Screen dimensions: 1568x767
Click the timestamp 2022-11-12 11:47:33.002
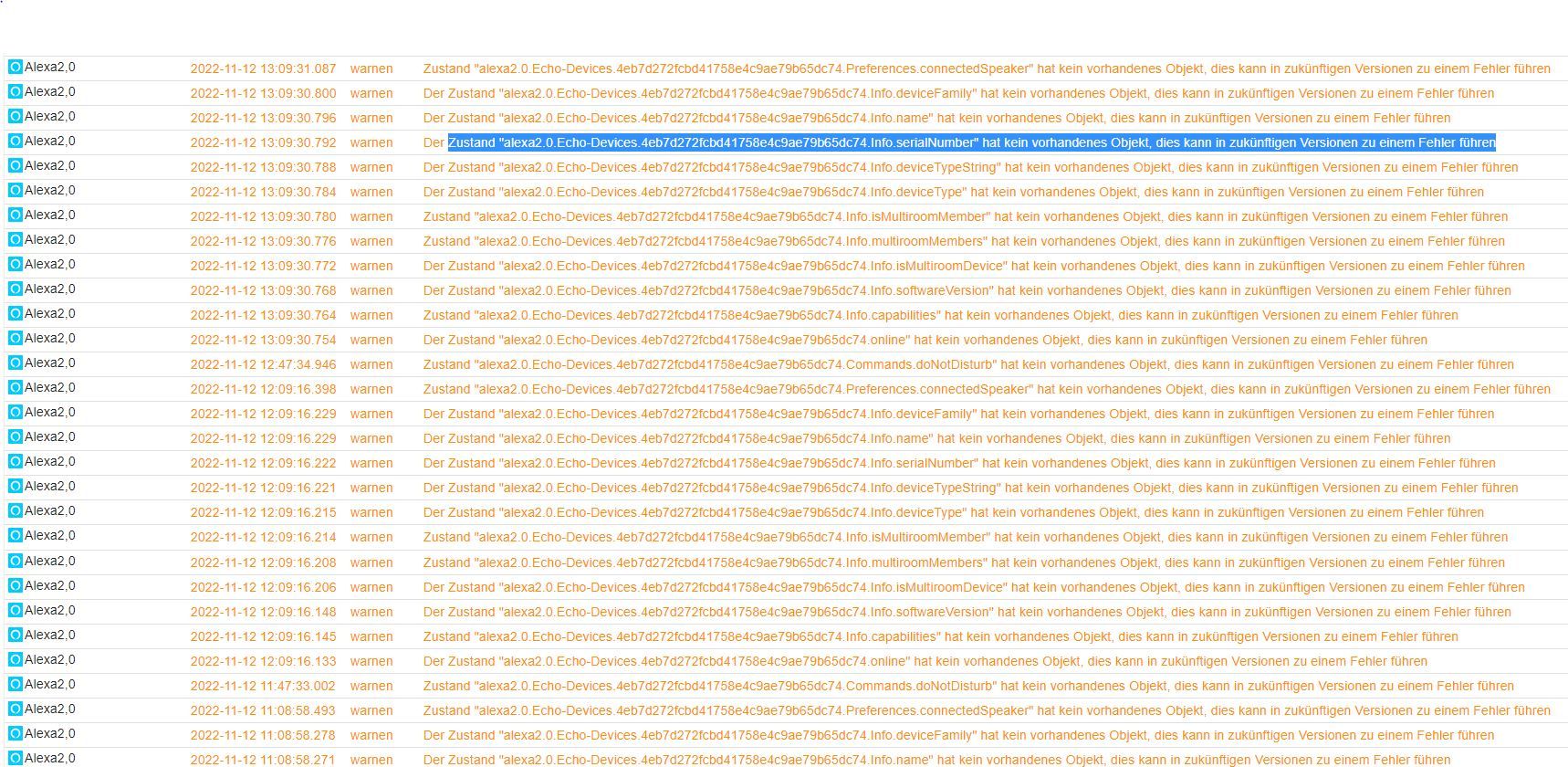click(x=263, y=686)
